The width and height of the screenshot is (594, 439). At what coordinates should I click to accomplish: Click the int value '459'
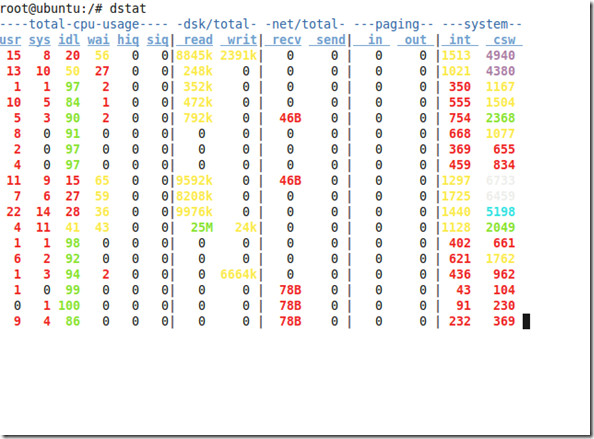460,165
